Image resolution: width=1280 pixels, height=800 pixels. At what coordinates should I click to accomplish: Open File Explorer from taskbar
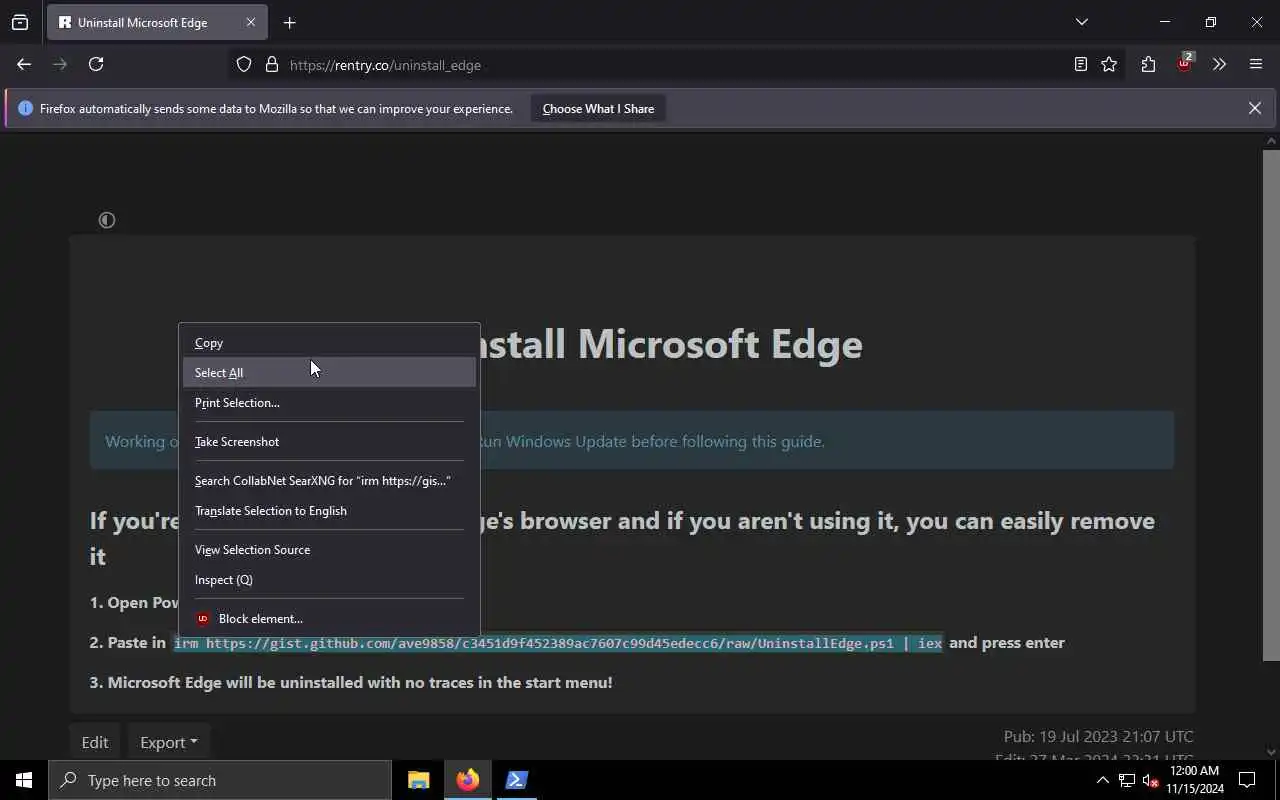[418, 780]
